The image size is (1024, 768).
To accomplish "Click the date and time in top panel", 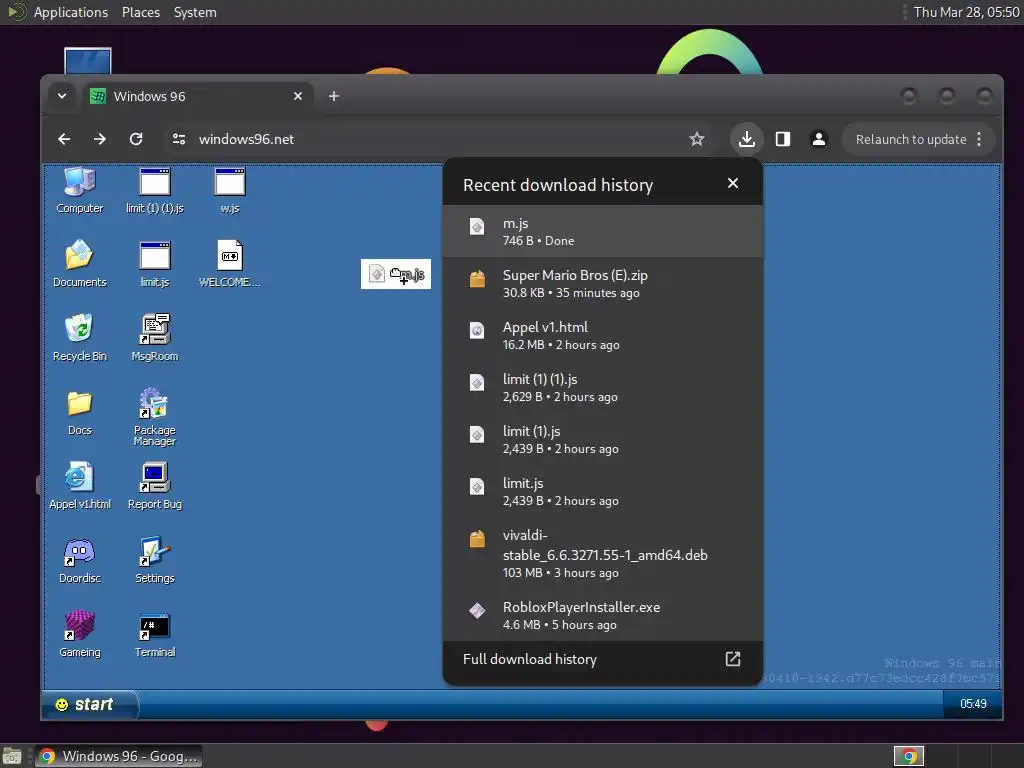I will pyautogui.click(x=966, y=12).
